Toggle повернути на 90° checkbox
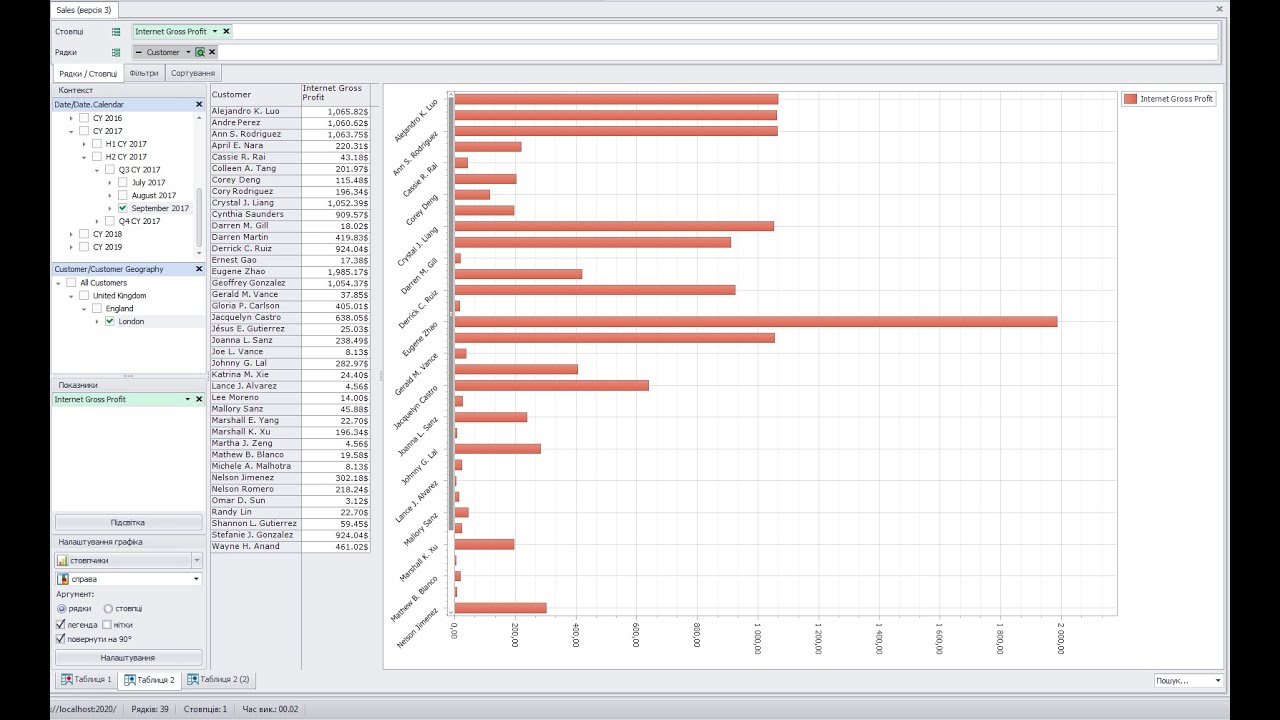The height and width of the screenshot is (720, 1280). coord(61,639)
